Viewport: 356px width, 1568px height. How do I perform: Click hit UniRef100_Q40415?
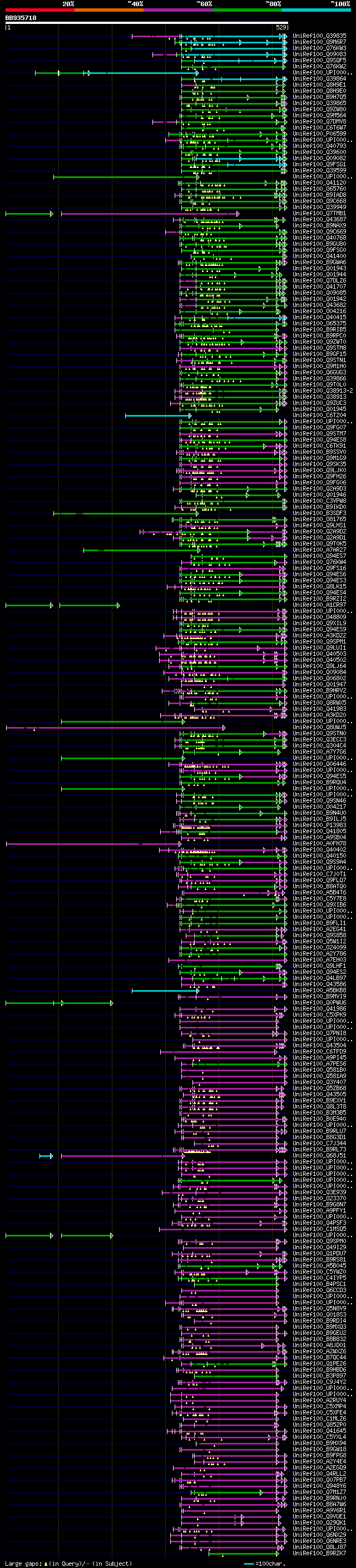[319, 317]
